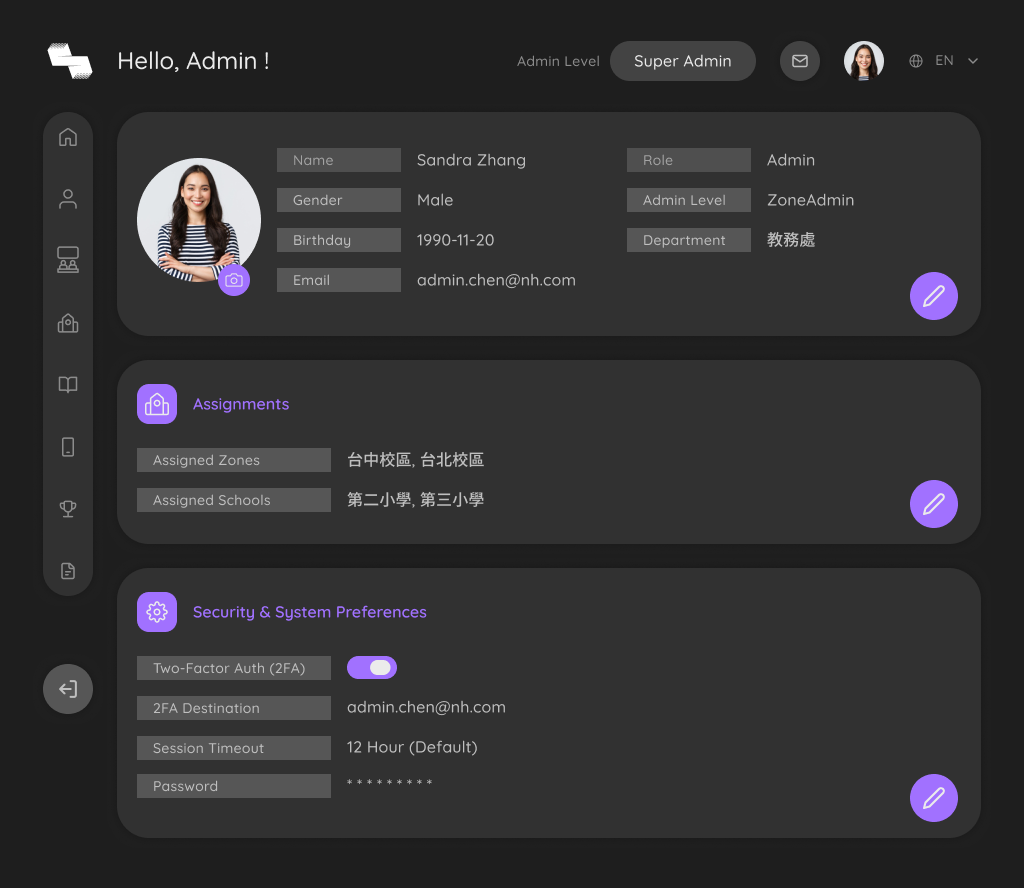Viewport: 1024px width, 888px height.
Task: Click the department value 教務處
Action: (791, 240)
